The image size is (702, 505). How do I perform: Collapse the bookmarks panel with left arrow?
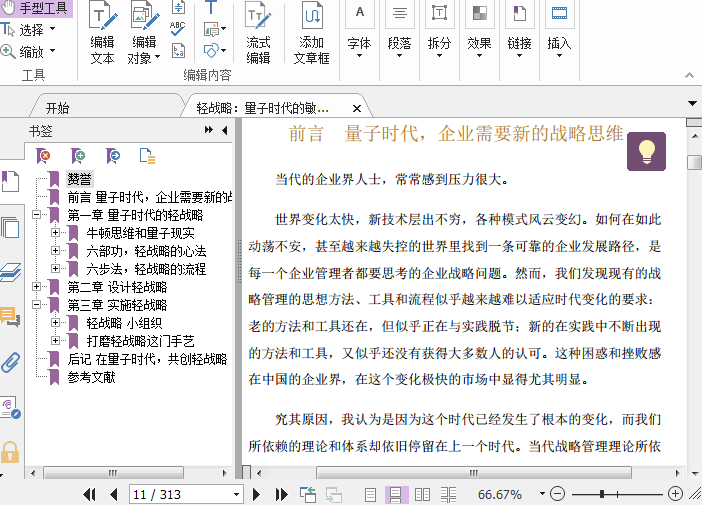tap(225, 130)
